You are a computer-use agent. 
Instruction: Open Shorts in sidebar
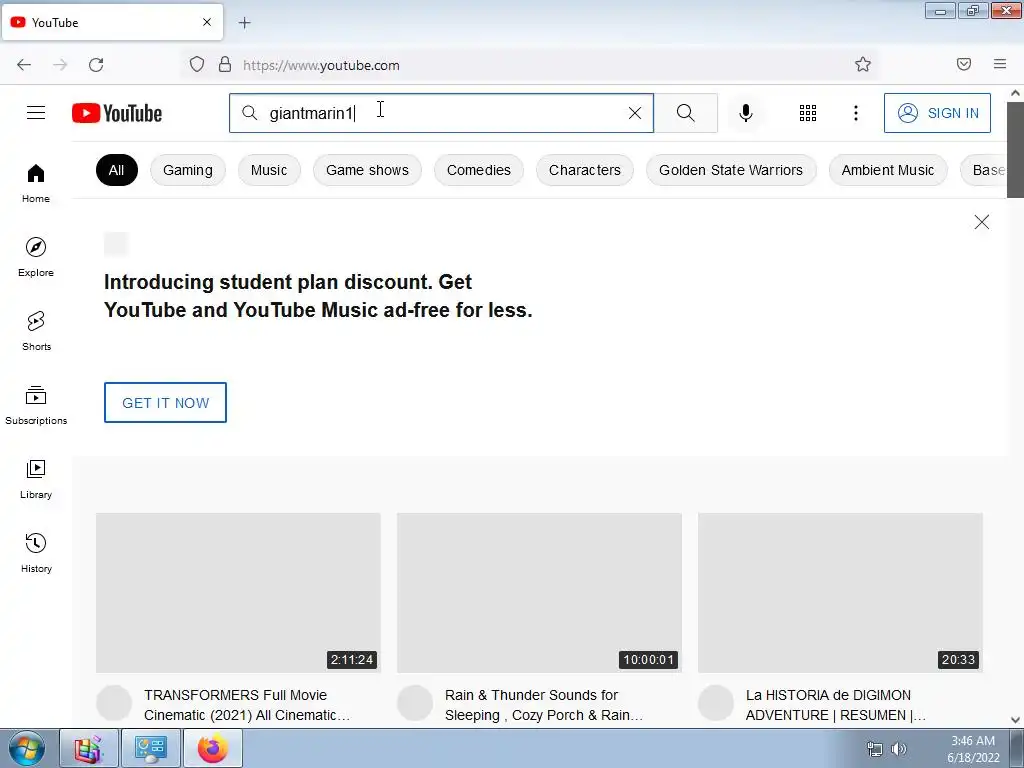point(36,331)
